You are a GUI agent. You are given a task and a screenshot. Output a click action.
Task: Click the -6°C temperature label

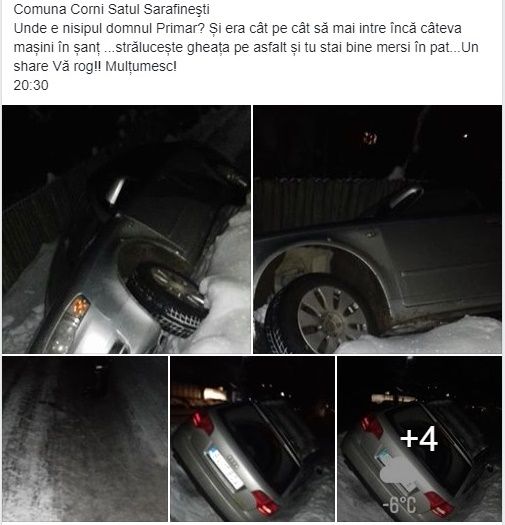(x=399, y=505)
